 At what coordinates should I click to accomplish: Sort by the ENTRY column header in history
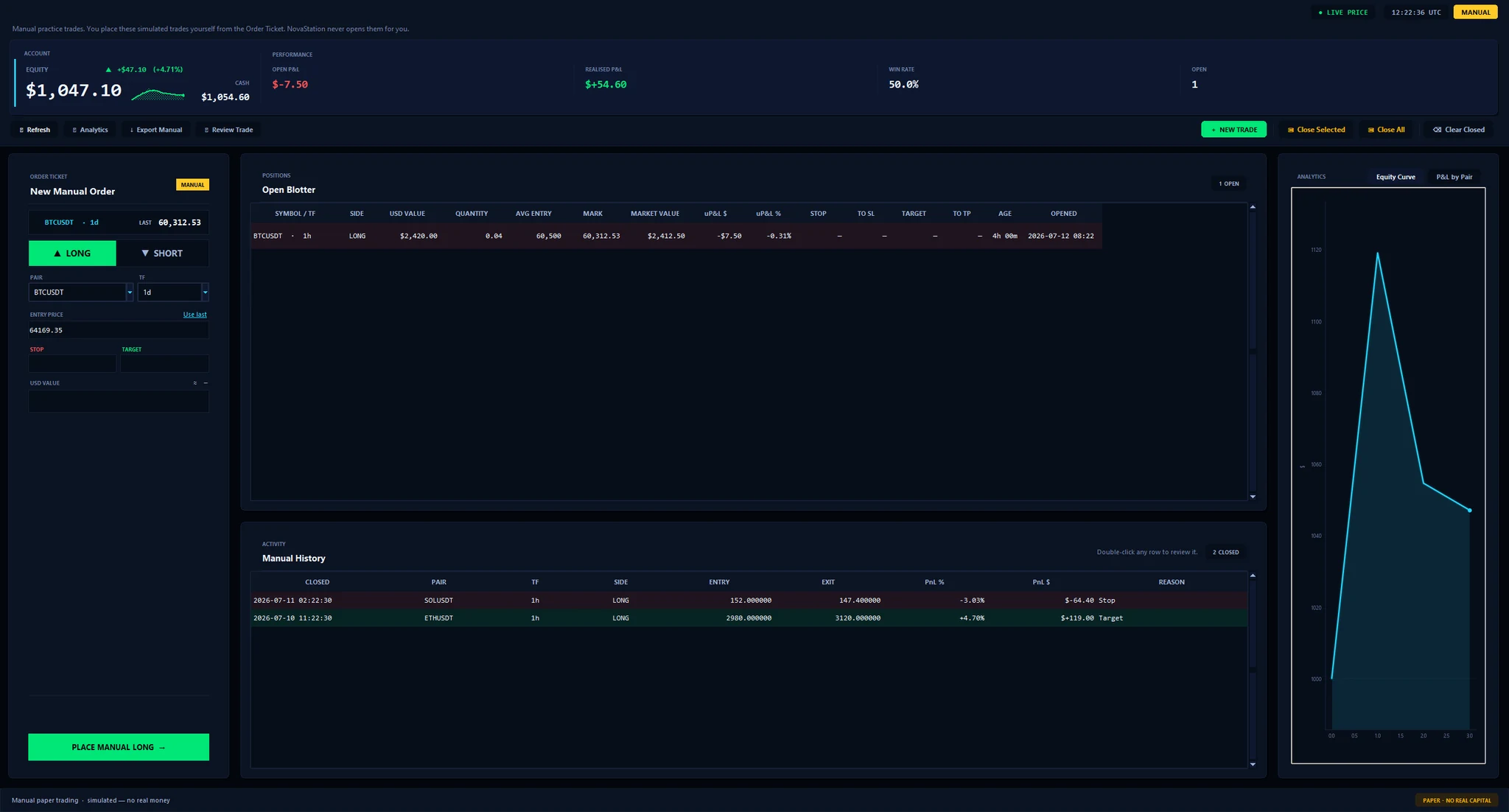click(719, 582)
